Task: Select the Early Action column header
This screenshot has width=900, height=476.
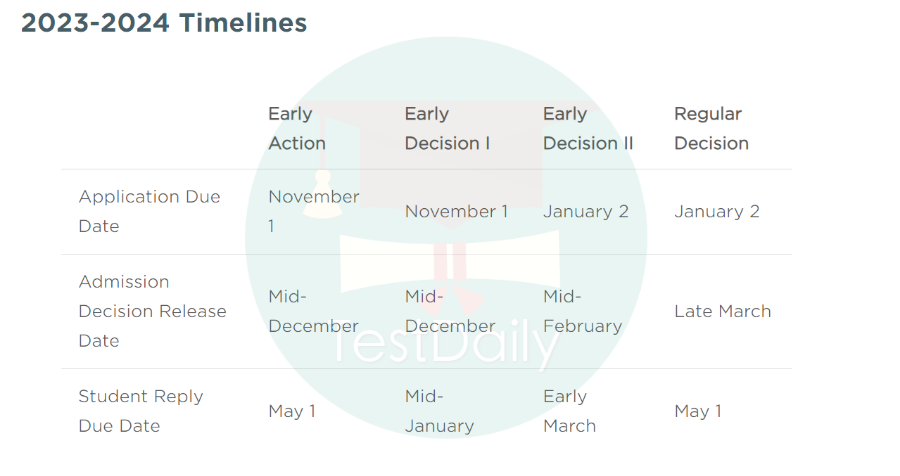Action: tap(297, 128)
